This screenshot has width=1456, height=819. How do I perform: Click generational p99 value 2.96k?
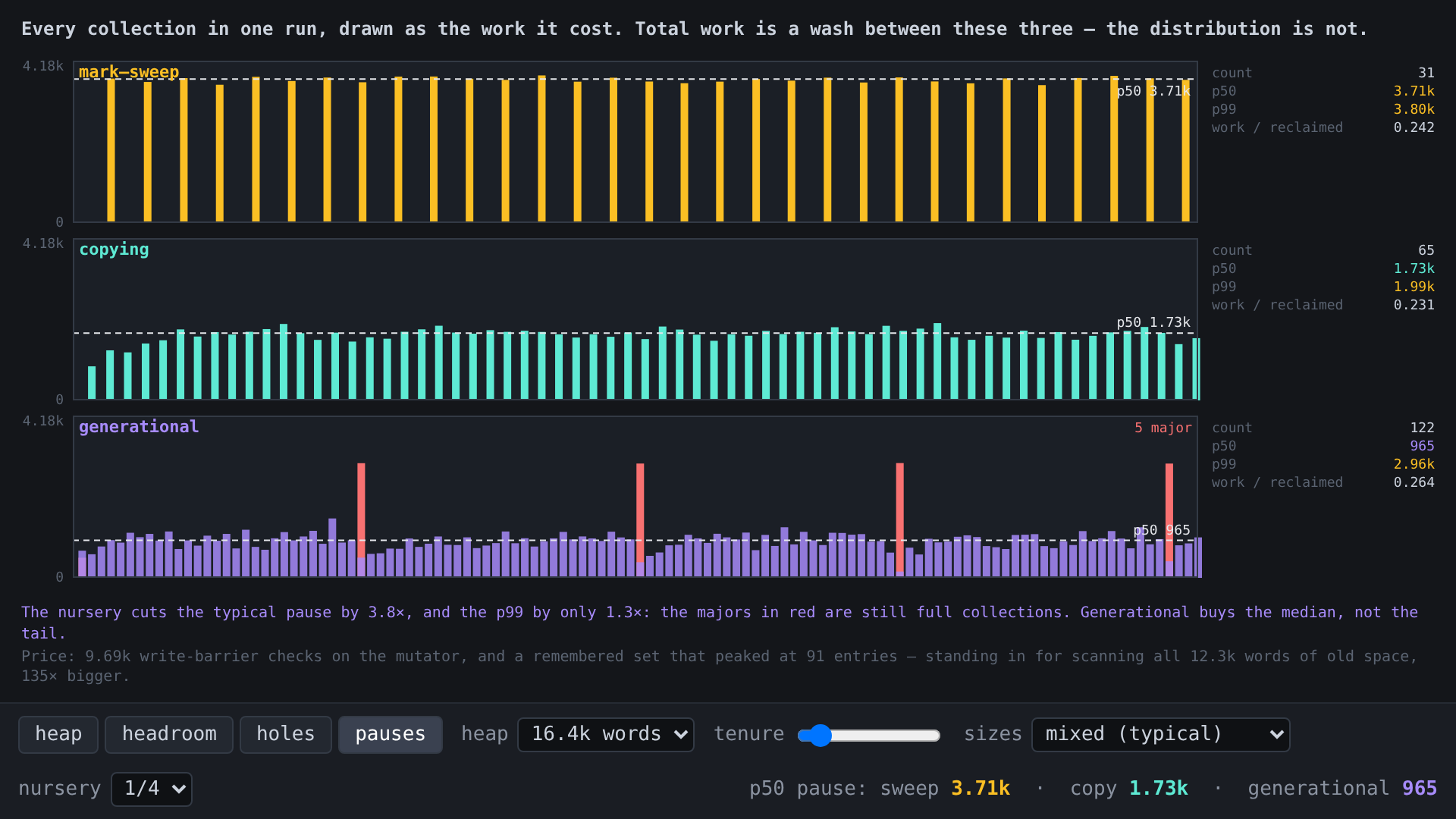tap(1414, 464)
